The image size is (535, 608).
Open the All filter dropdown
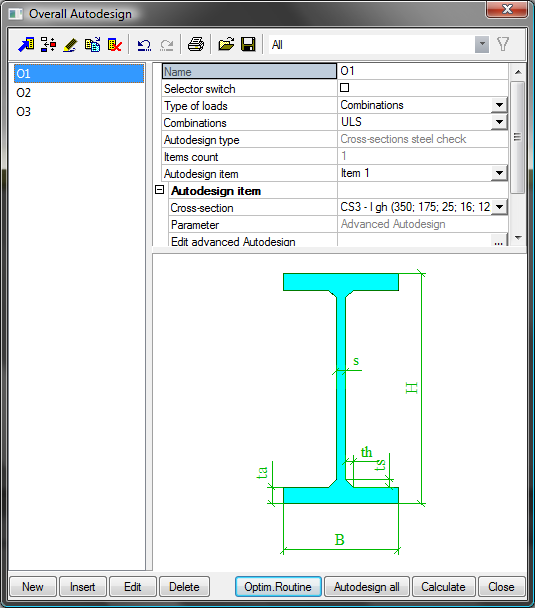tap(482, 45)
